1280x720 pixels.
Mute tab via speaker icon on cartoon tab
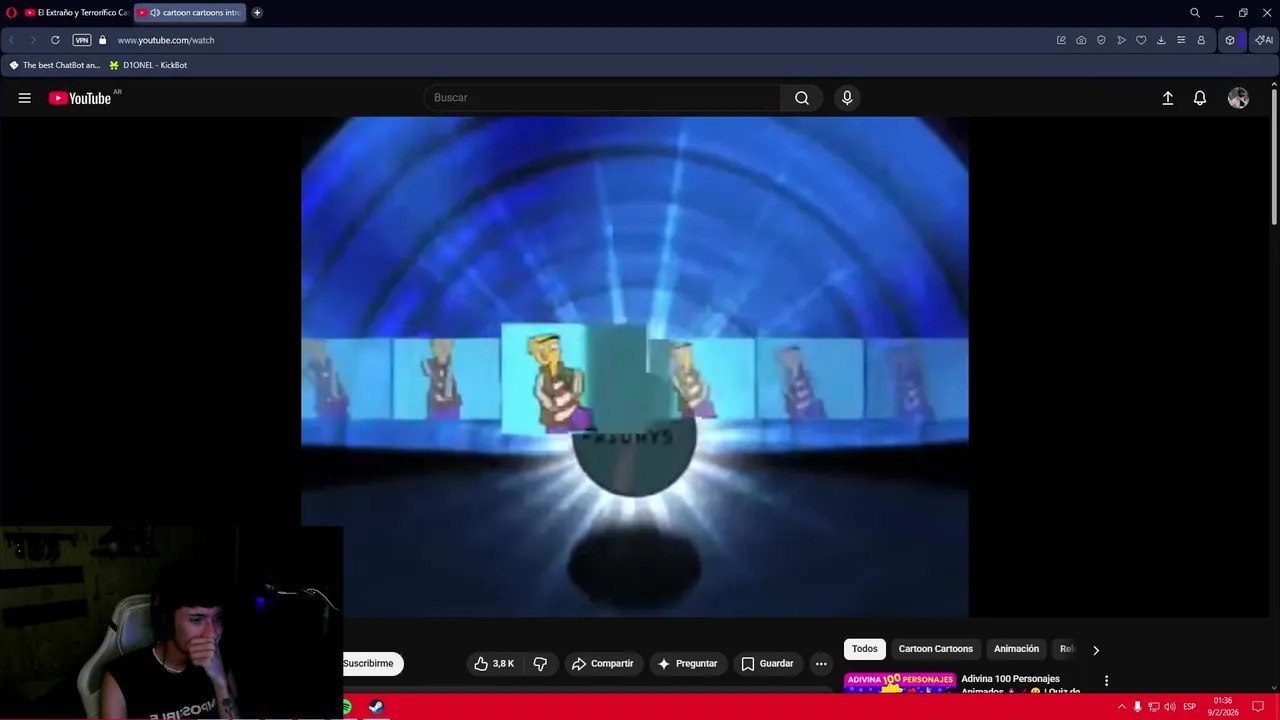point(155,13)
